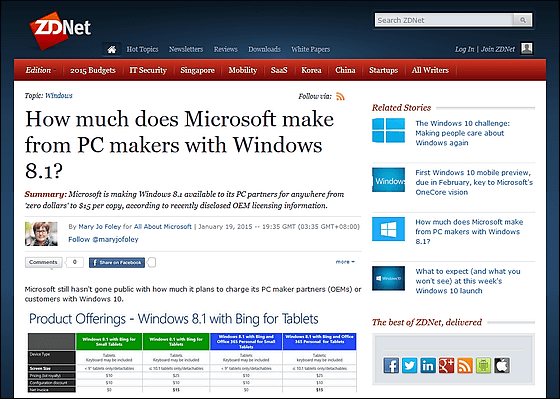Subscribe via the orange RSS follow icon

click(340, 96)
